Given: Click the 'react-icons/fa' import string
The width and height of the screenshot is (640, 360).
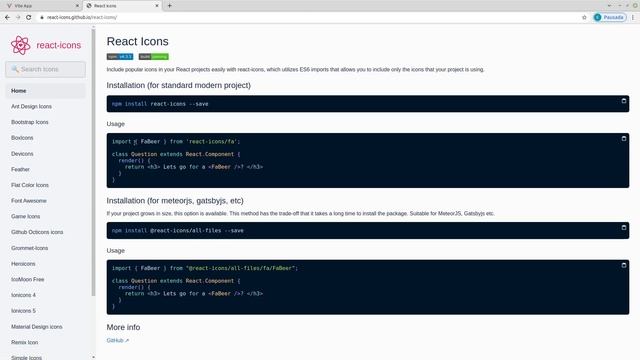Looking at the screenshot, I should 211,142.
